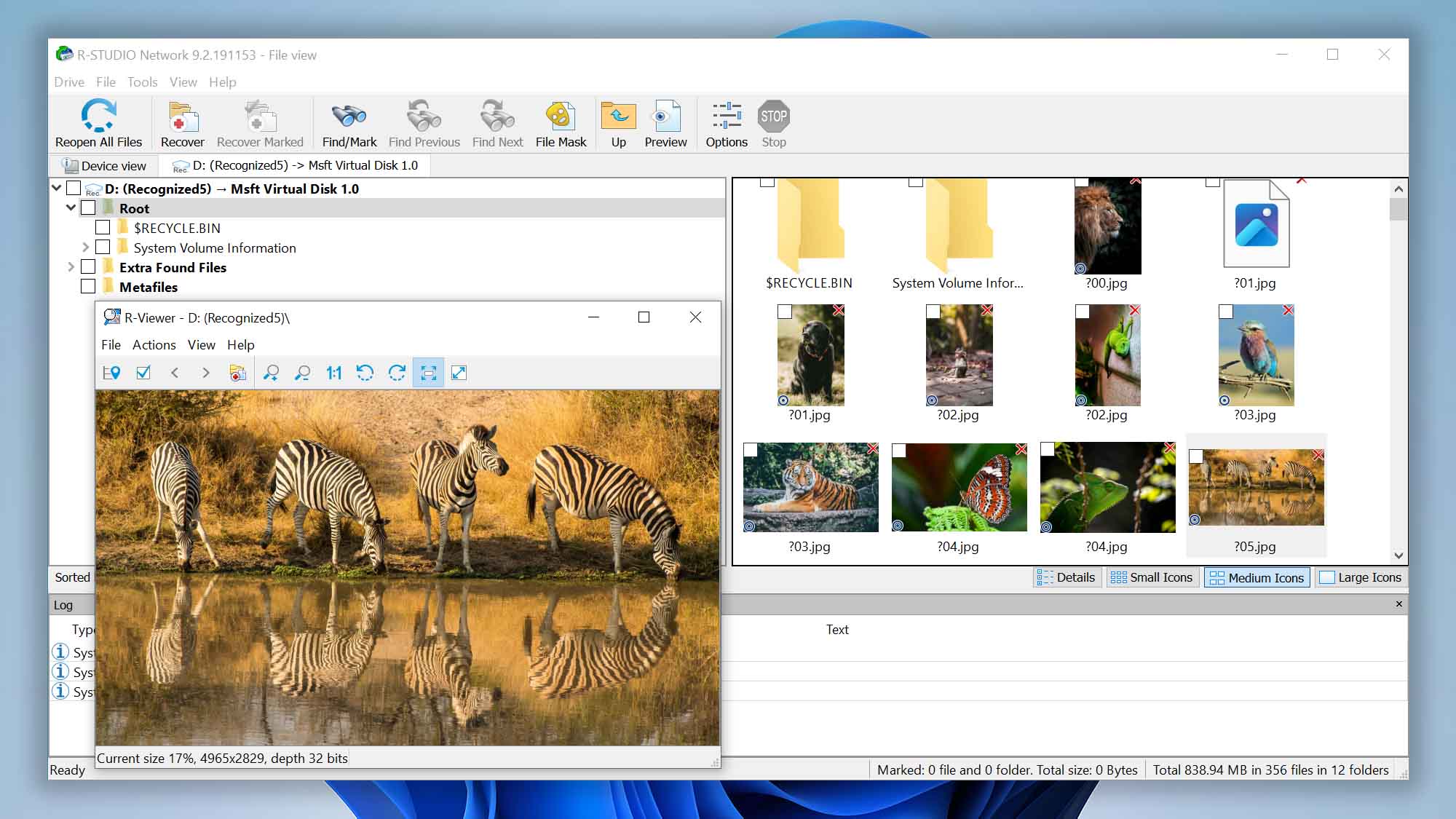The height and width of the screenshot is (819, 1456).
Task: Click the Find/Mark binoculars icon
Action: pos(349,116)
